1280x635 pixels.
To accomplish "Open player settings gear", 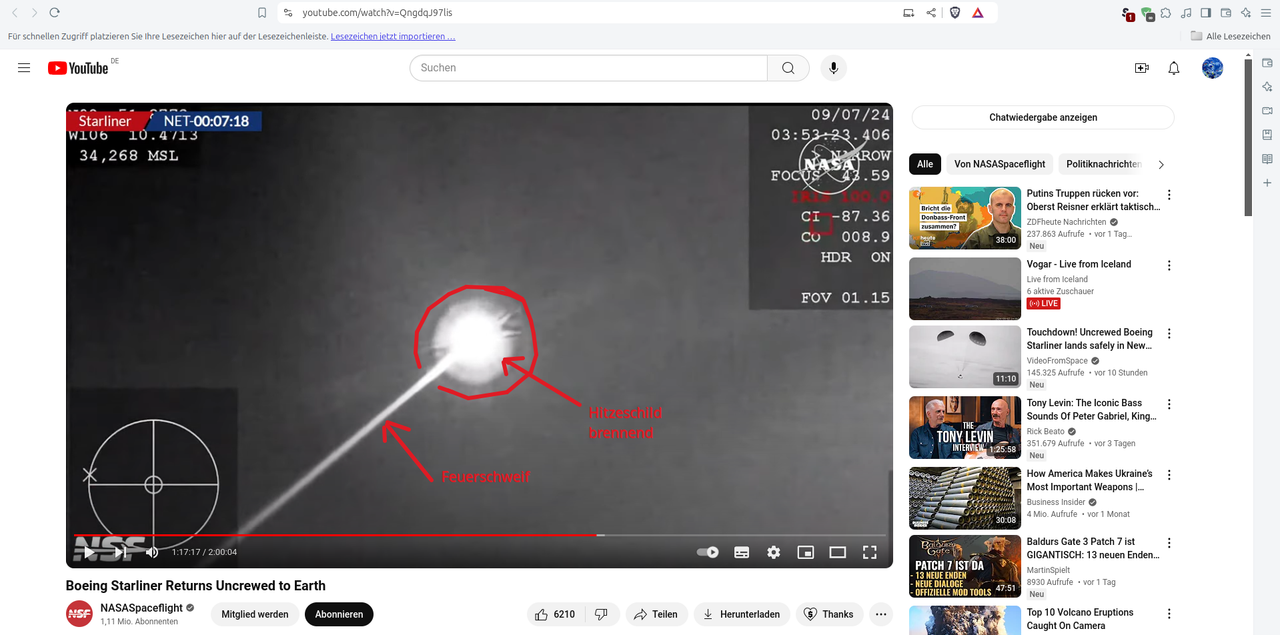I will pos(773,552).
